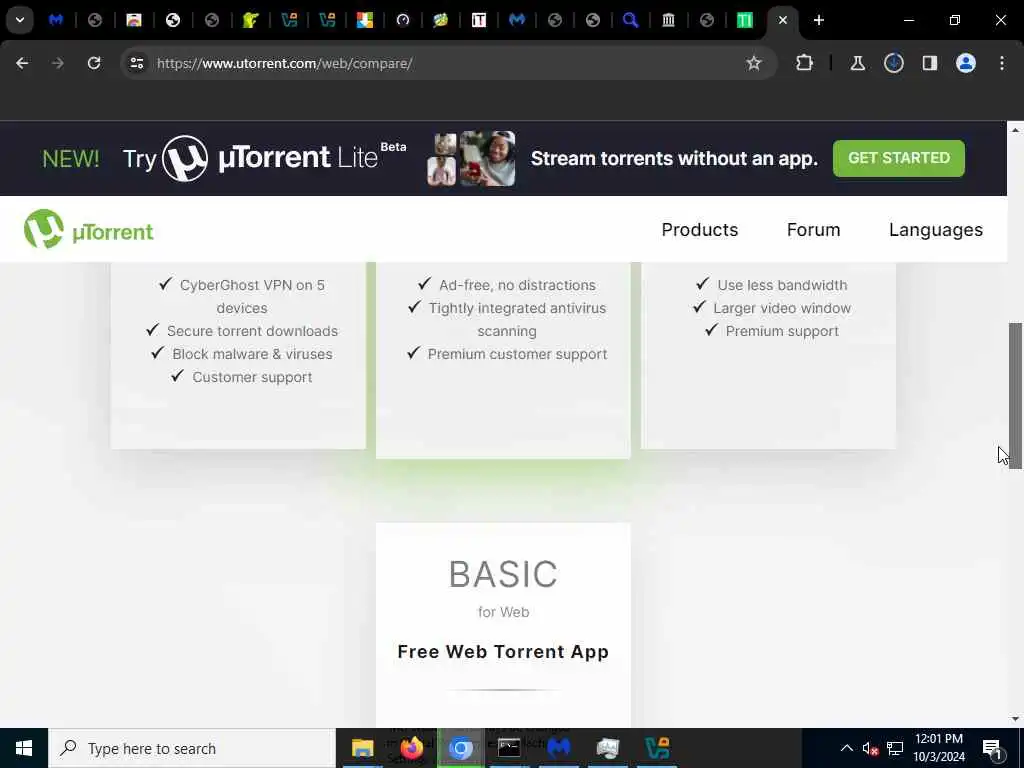
Task: Open Malwarebytes from the taskbar
Action: 558,748
